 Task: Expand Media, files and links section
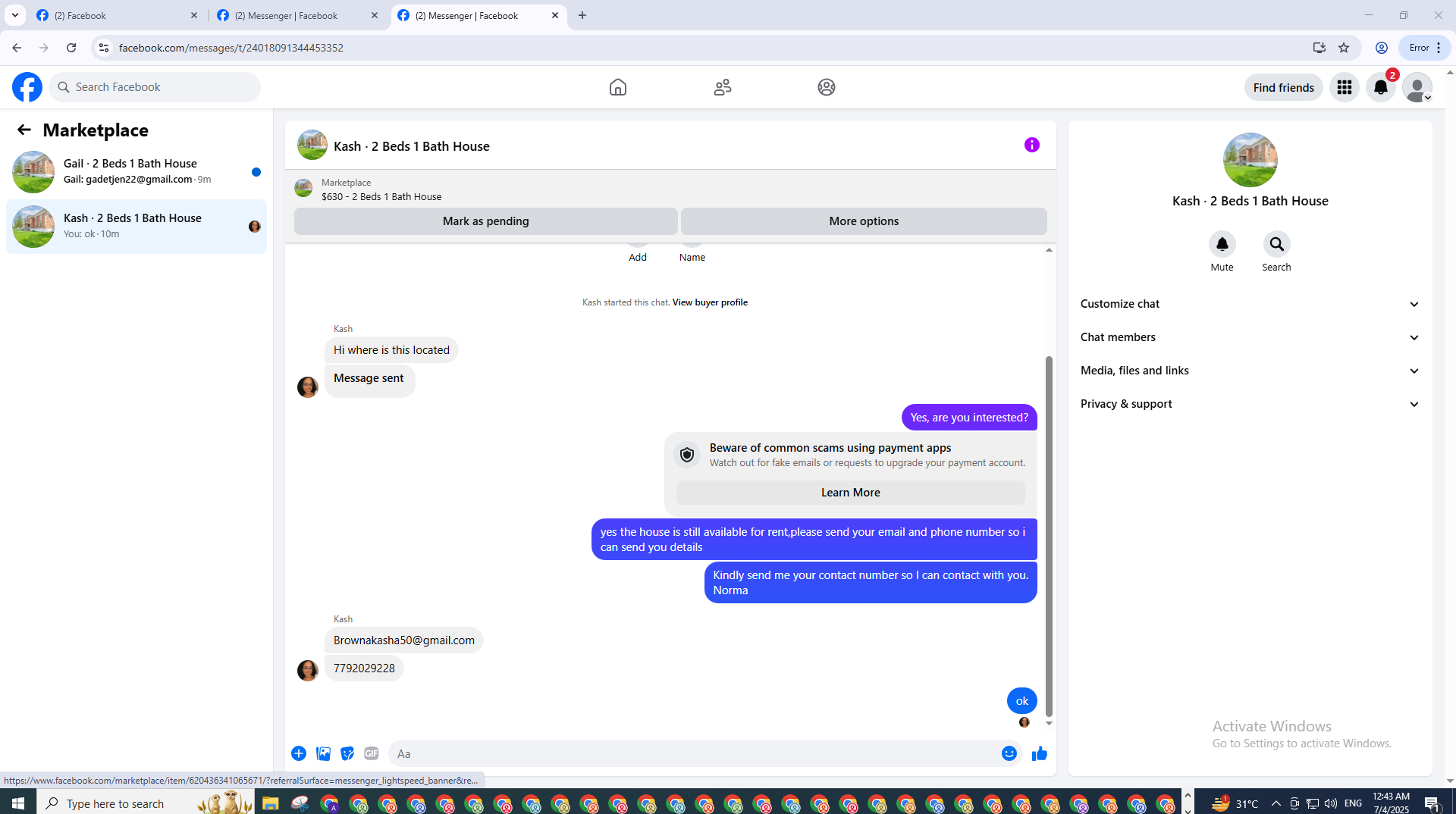coord(1250,371)
